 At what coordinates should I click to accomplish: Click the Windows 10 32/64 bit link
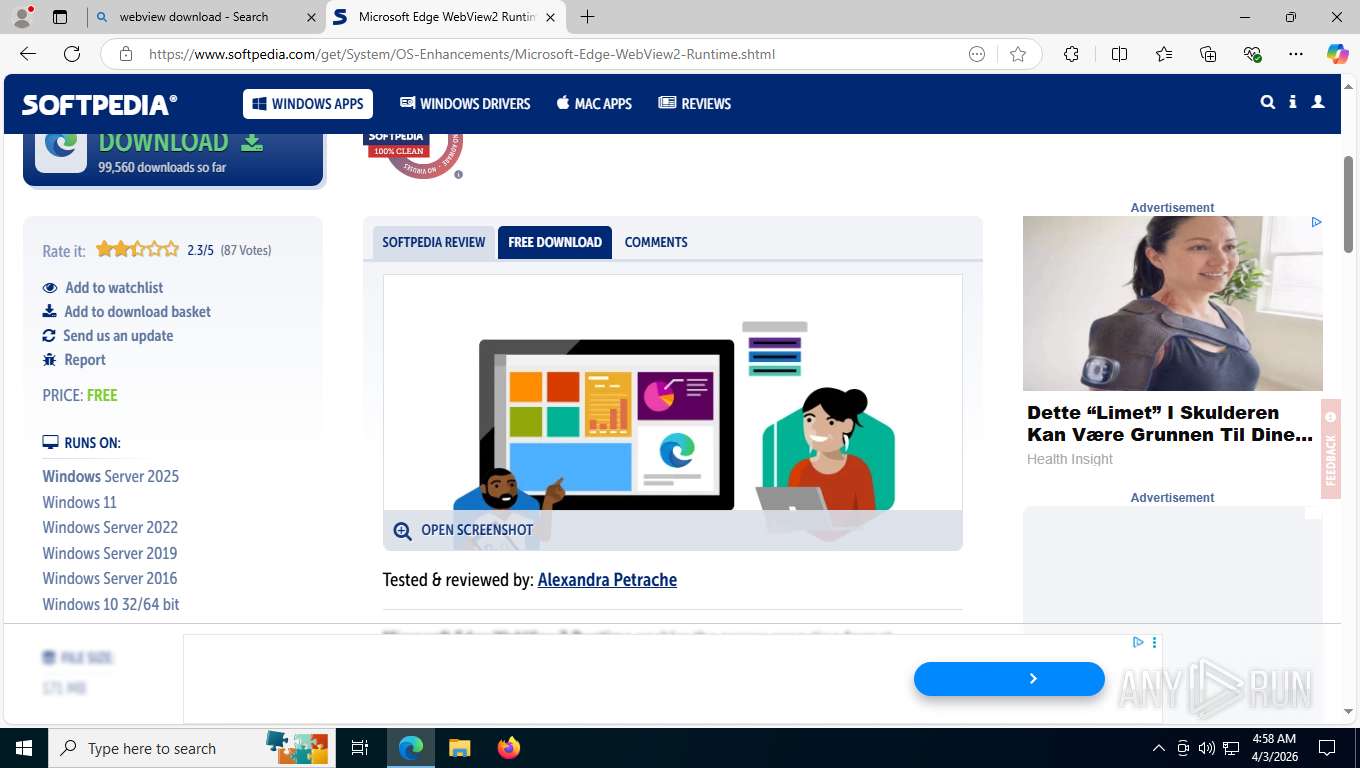pyautogui.click(x=111, y=604)
